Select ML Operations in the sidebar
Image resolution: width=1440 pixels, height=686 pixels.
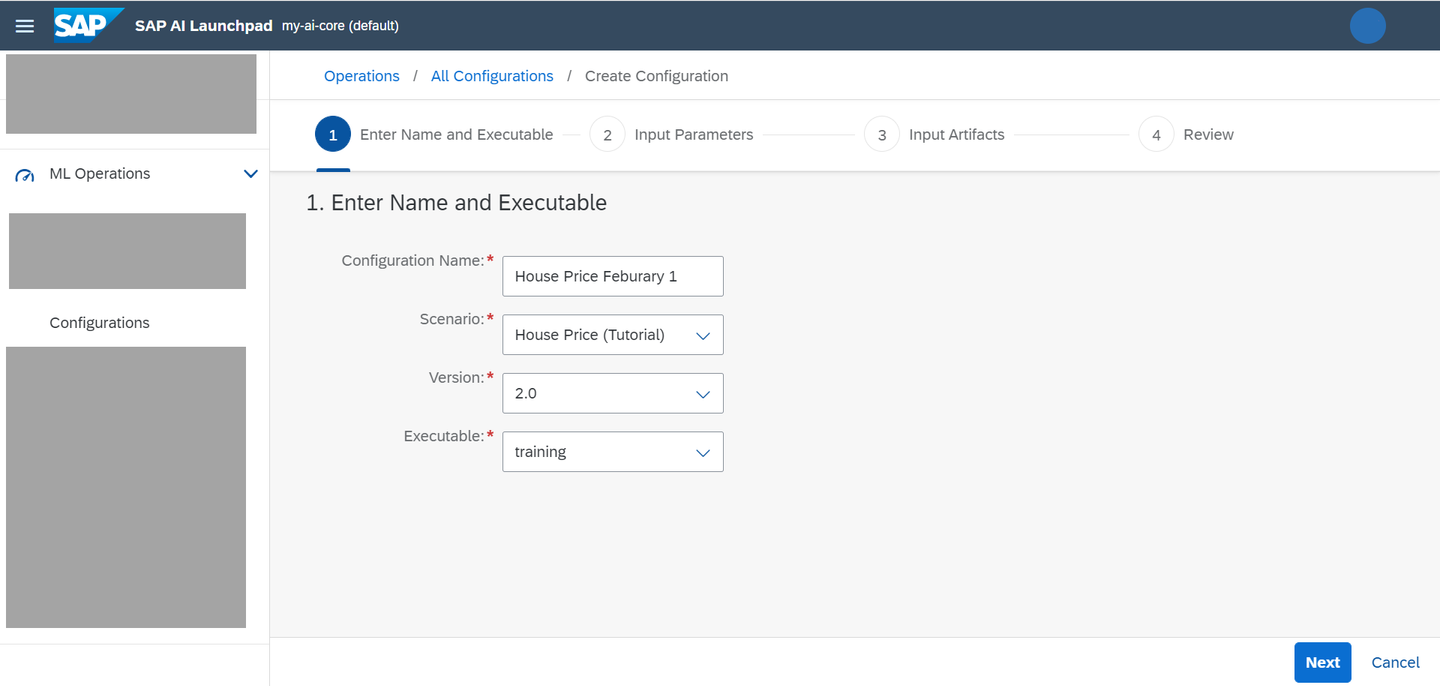pos(100,174)
